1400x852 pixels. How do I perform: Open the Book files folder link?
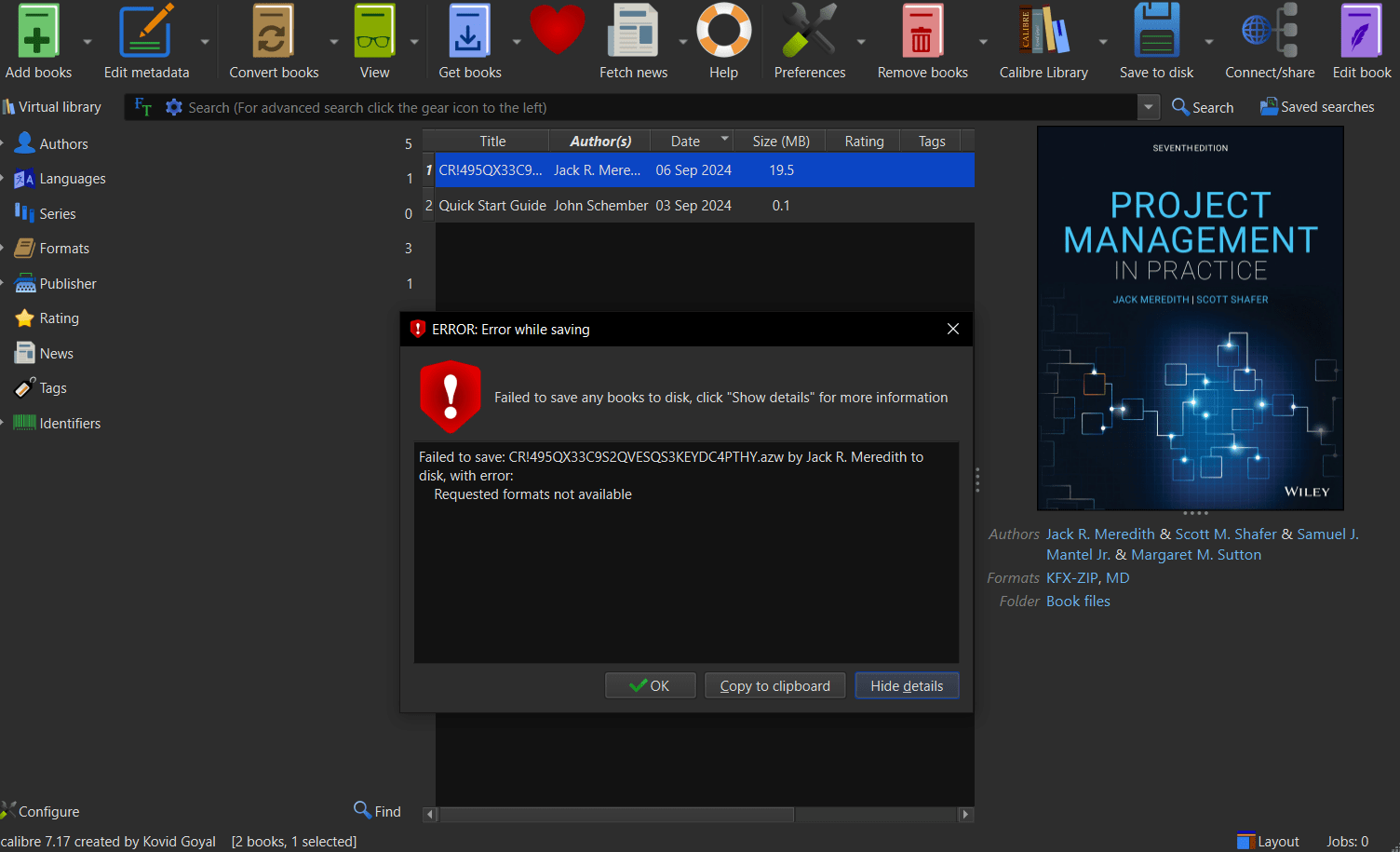tap(1078, 601)
